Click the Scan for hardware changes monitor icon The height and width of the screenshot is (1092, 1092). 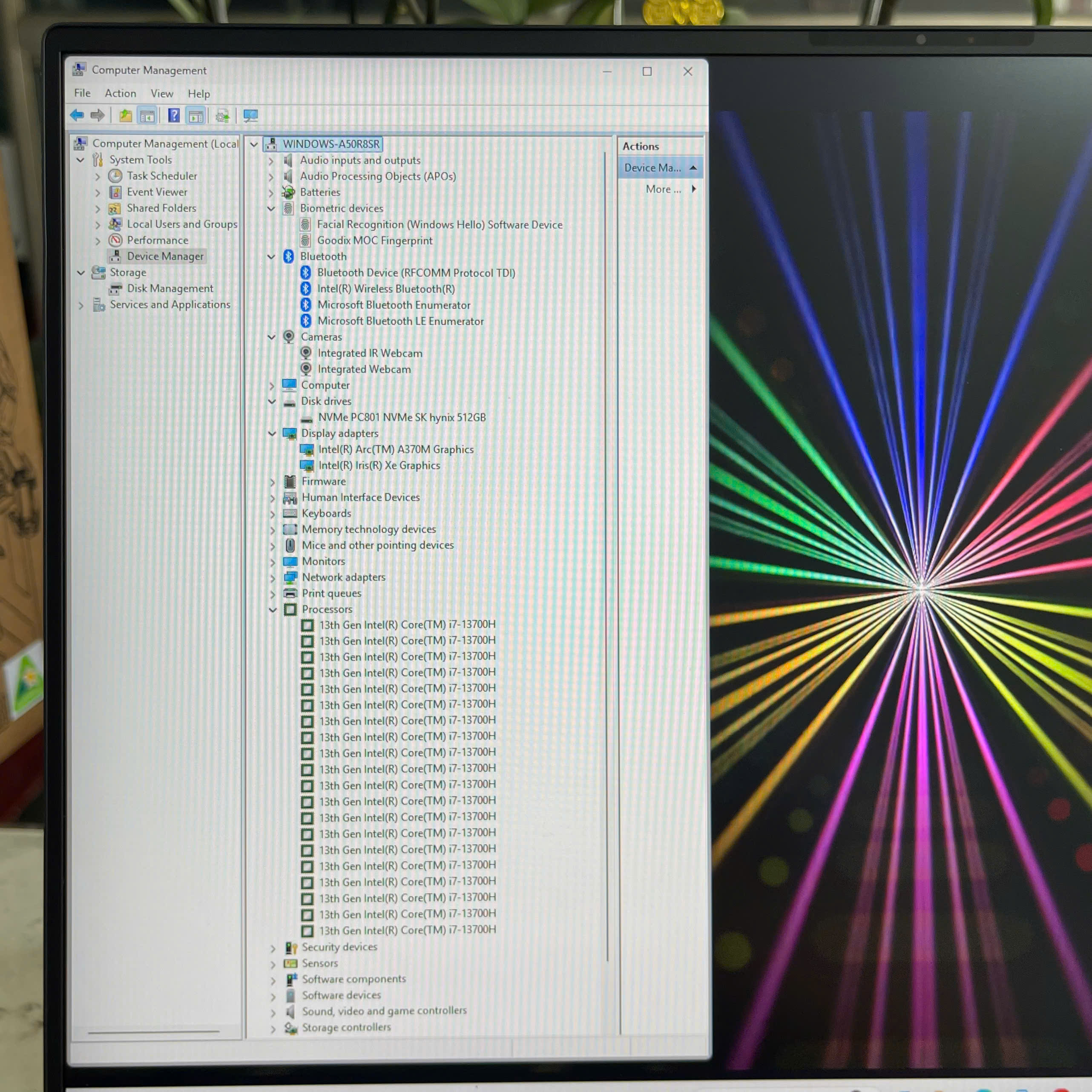(250, 116)
